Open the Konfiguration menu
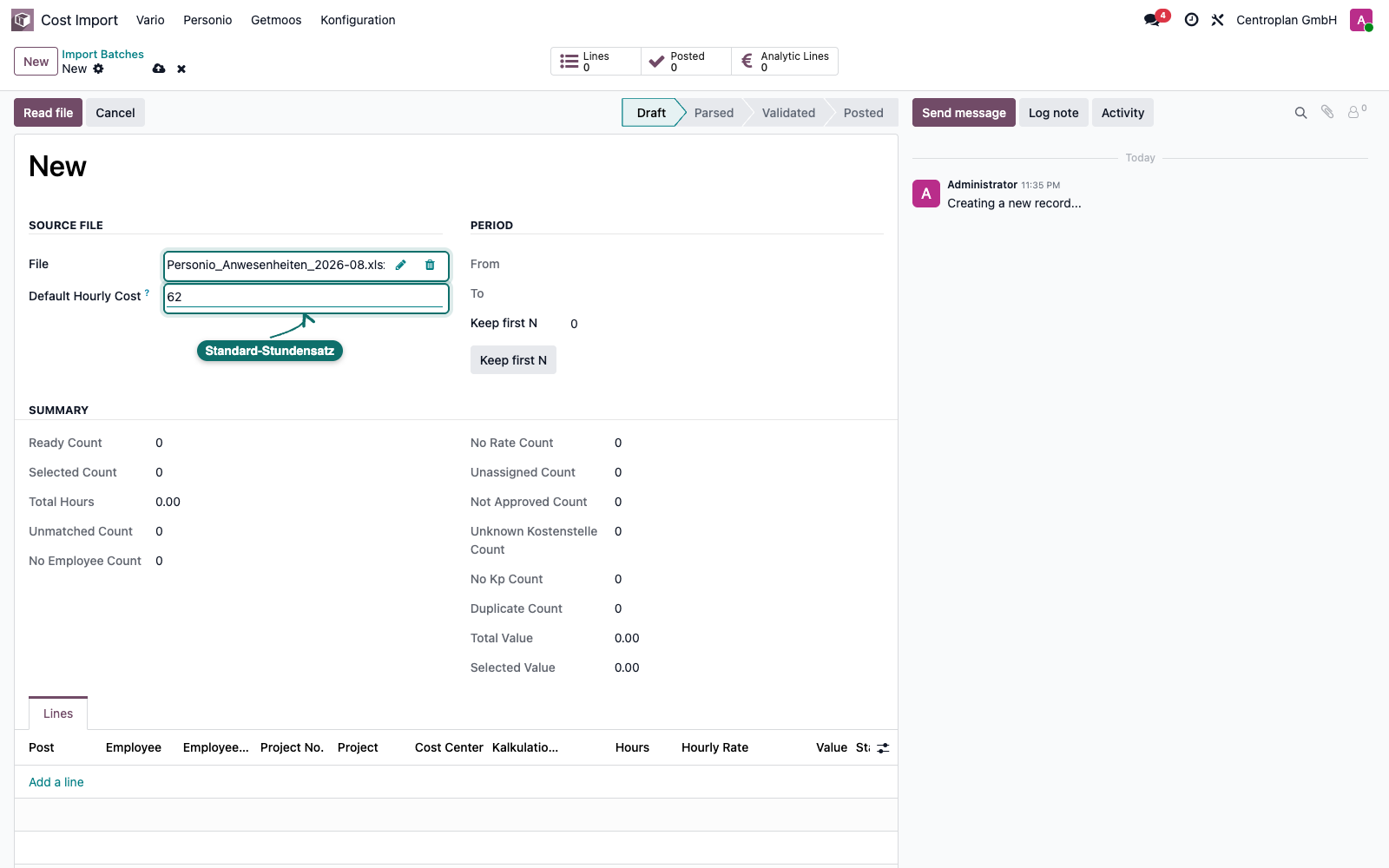The width and height of the screenshot is (1389, 868). point(358,20)
